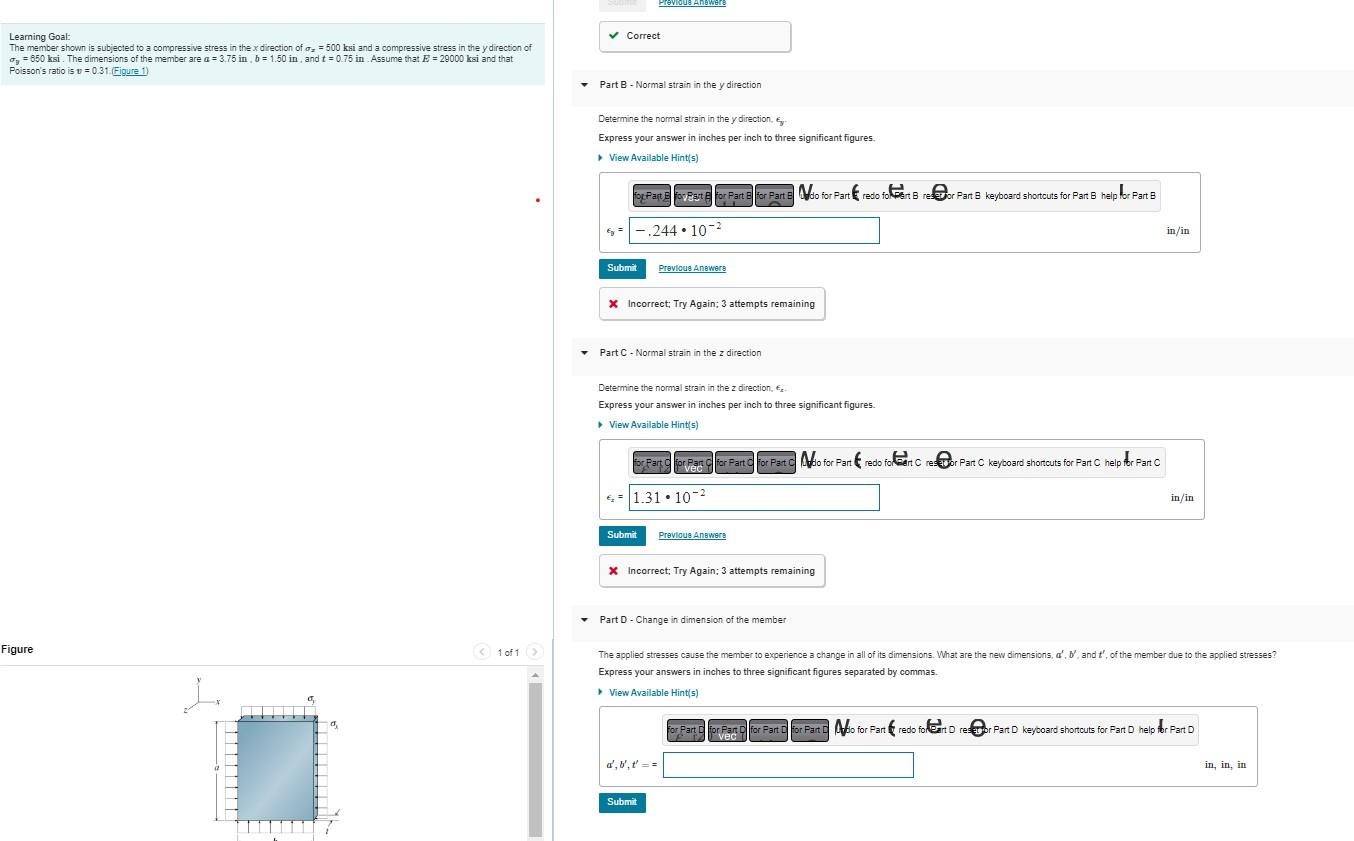
Task: Open Previous Answers for Part C
Action: coord(692,535)
